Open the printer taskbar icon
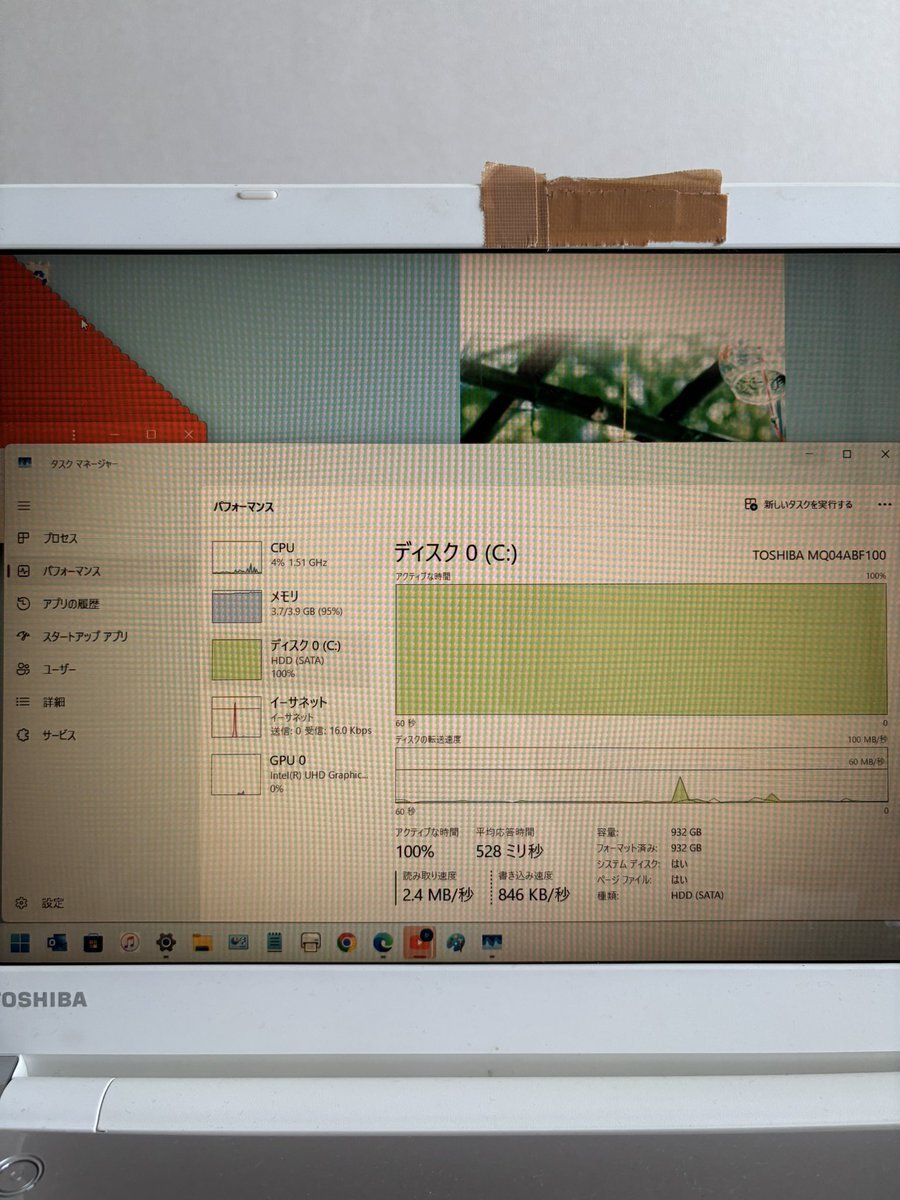 310,942
